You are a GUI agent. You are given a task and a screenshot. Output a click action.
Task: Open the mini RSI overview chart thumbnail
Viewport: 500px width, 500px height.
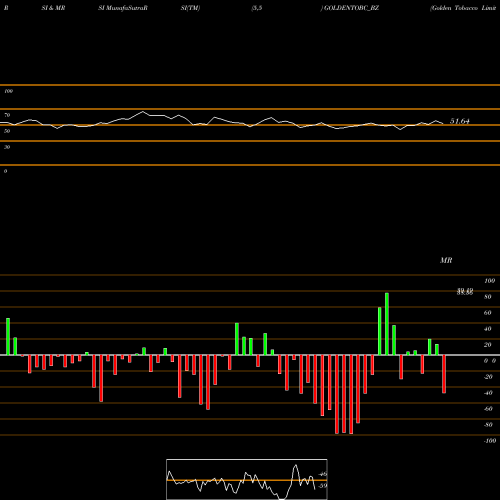click(247, 479)
